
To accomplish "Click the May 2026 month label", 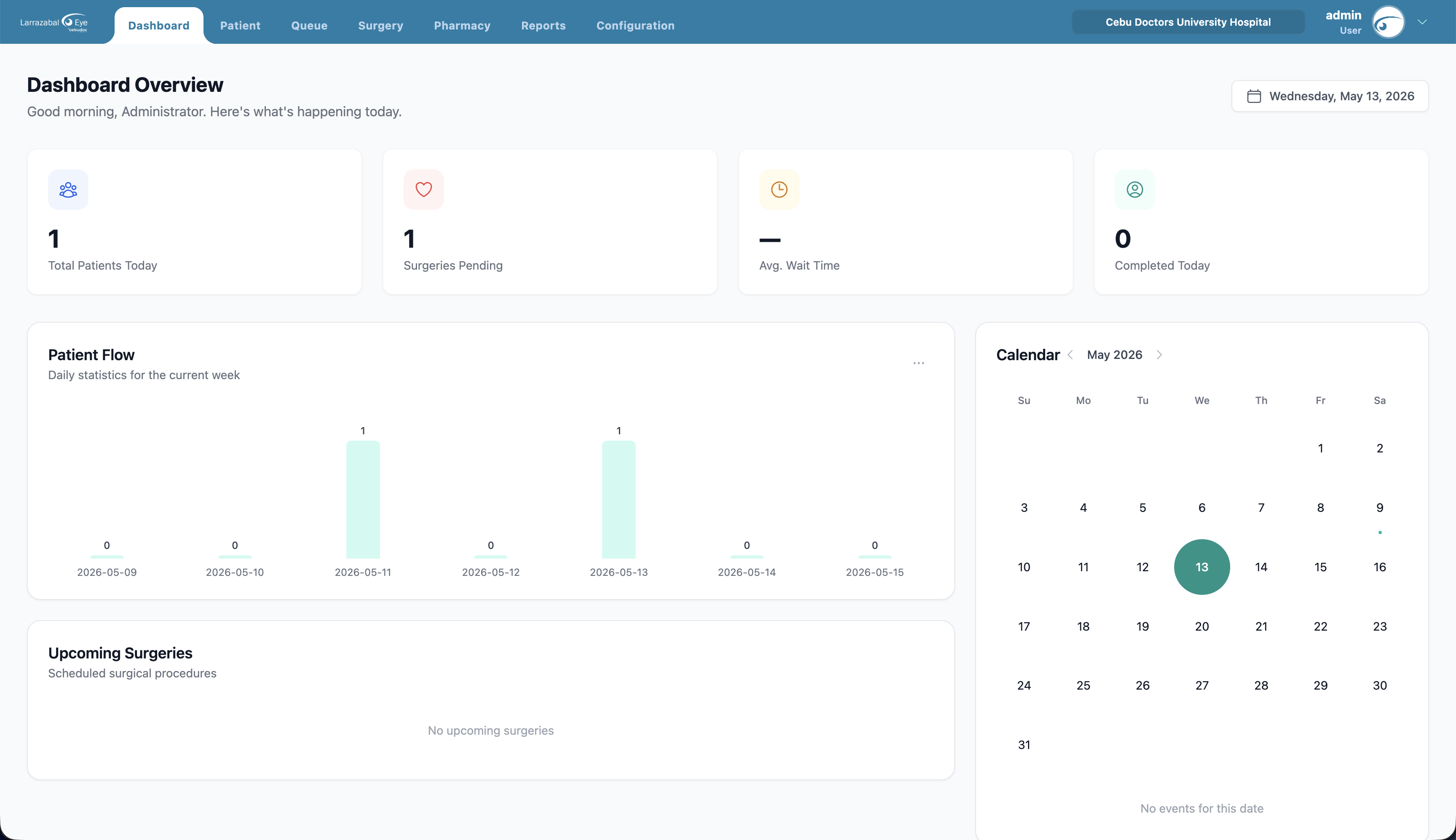I will click(1114, 355).
